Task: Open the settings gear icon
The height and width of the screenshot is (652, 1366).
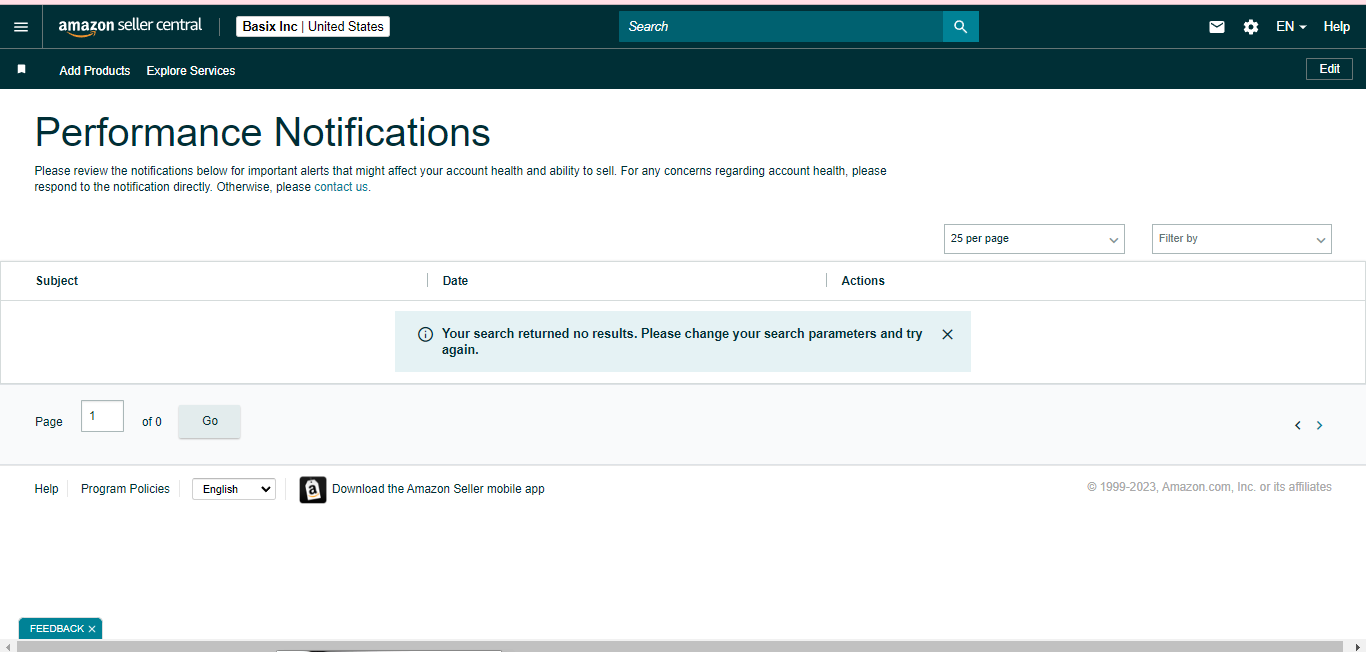Action: click(x=1251, y=27)
